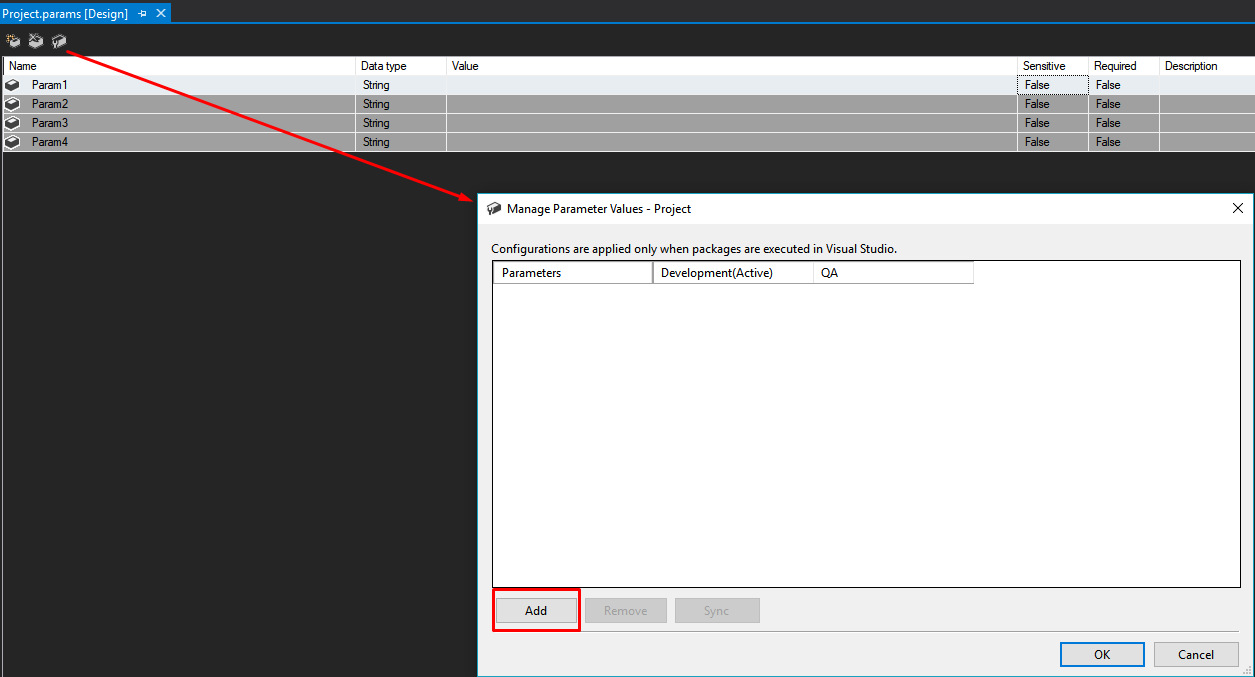The height and width of the screenshot is (677, 1255).
Task: Open the Data type cell for Param3
Action: tap(401, 123)
